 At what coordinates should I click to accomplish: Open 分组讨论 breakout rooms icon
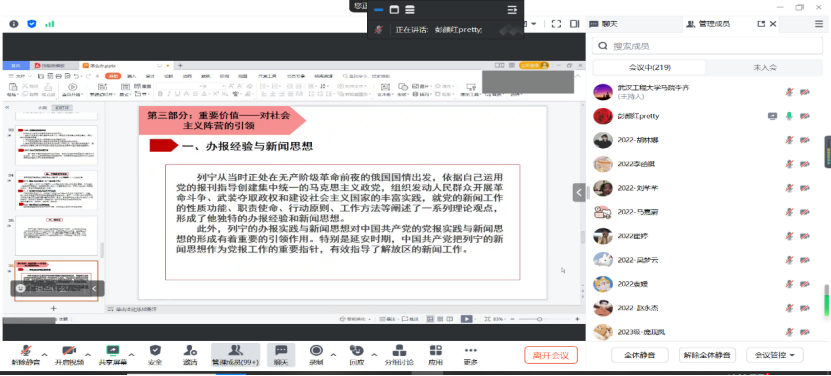click(399, 355)
